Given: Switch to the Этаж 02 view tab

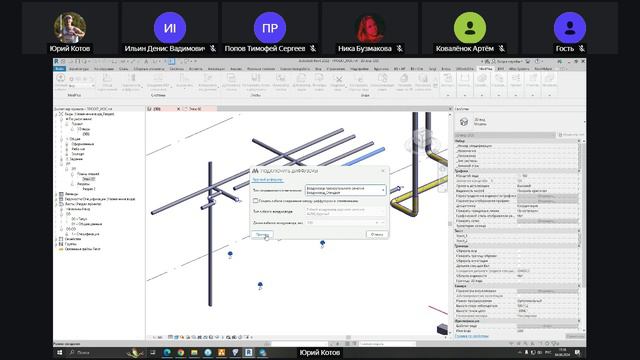Looking at the screenshot, I should (195, 109).
